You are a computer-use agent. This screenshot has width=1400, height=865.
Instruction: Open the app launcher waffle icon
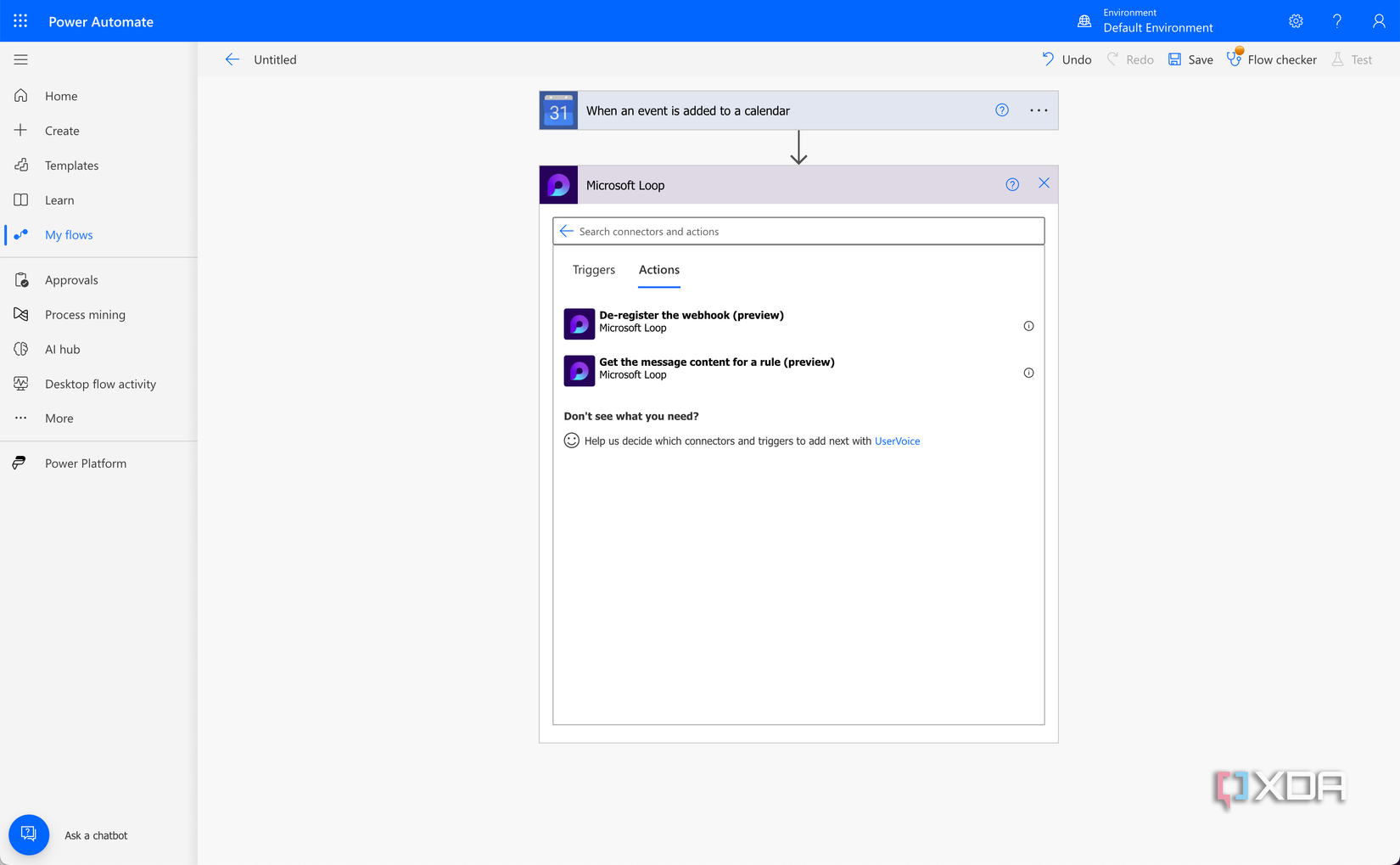[x=20, y=21]
